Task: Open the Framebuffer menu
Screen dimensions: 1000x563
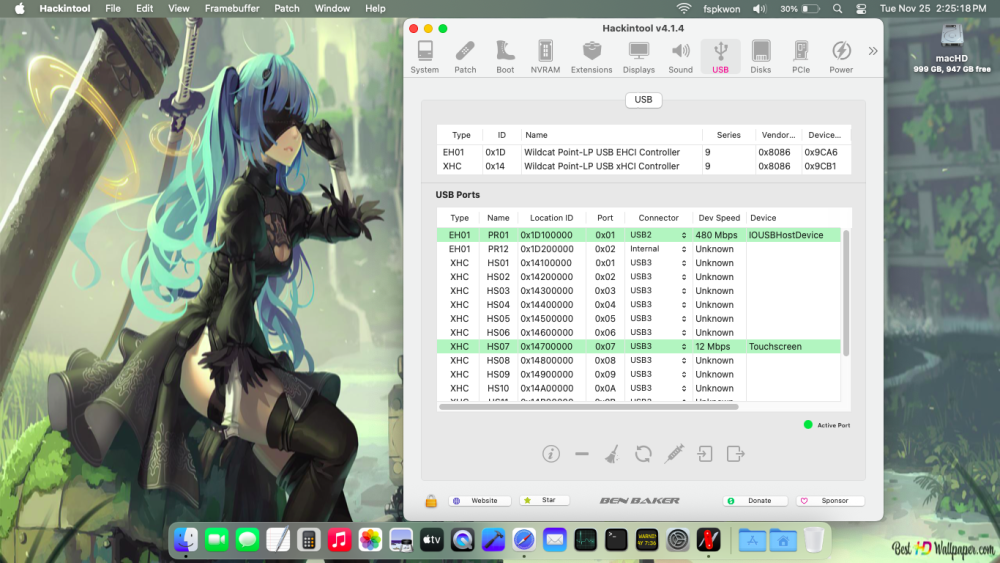Action: pos(232,8)
